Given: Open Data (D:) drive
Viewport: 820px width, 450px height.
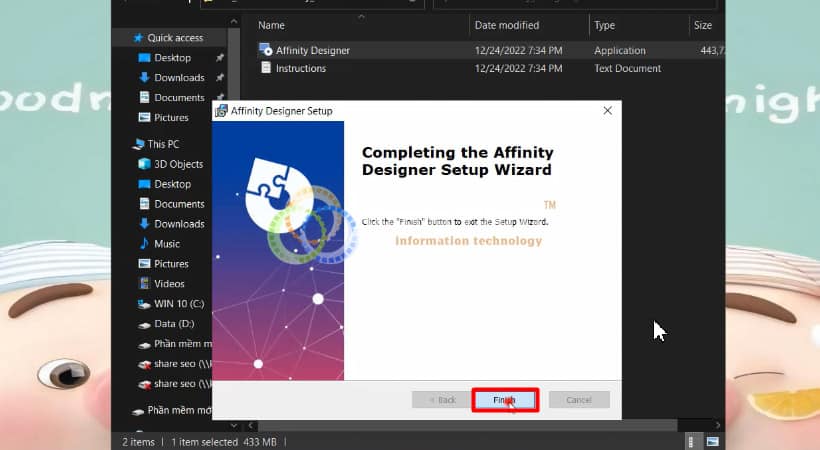Looking at the screenshot, I should (x=176, y=324).
